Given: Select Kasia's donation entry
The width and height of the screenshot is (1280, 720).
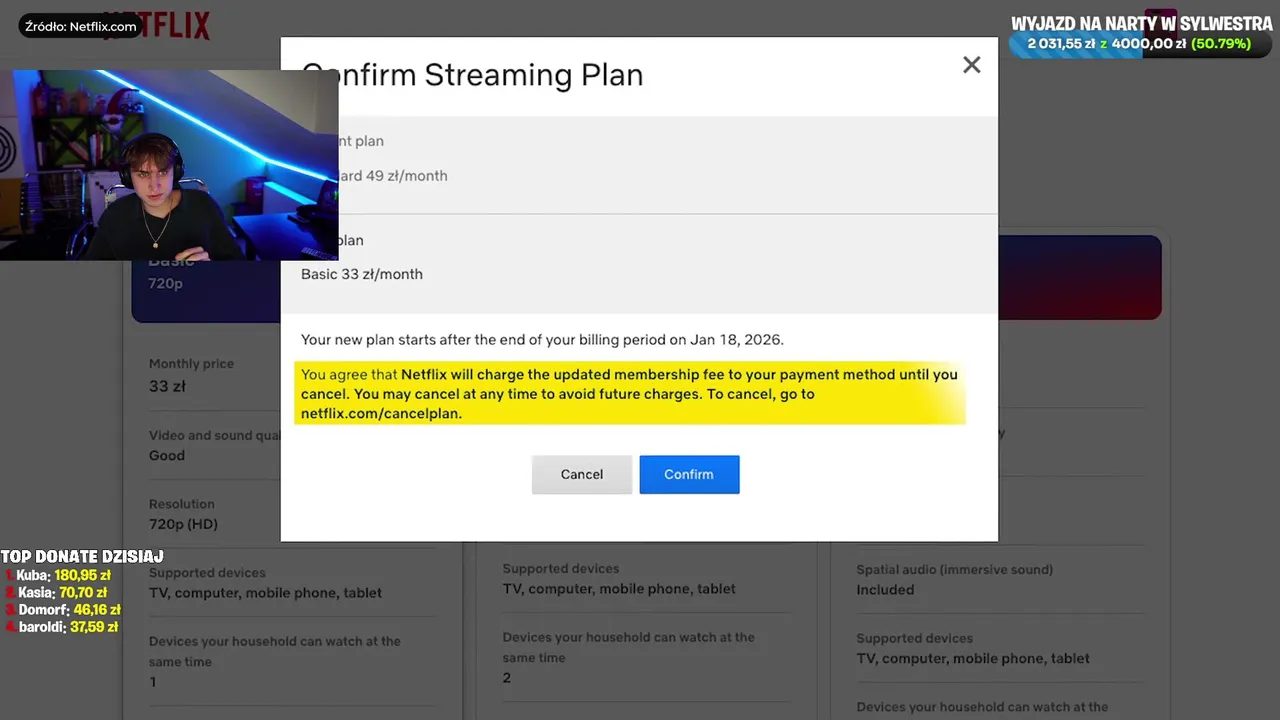Looking at the screenshot, I should click(62, 592).
